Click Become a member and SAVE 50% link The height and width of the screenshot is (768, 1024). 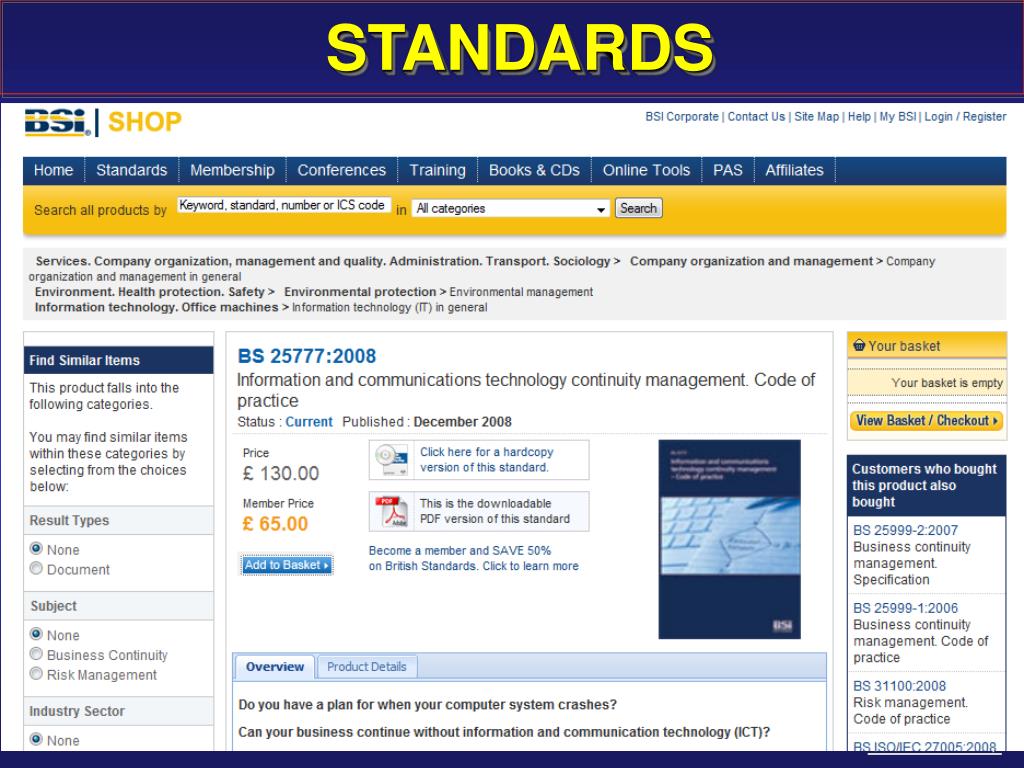(473, 558)
